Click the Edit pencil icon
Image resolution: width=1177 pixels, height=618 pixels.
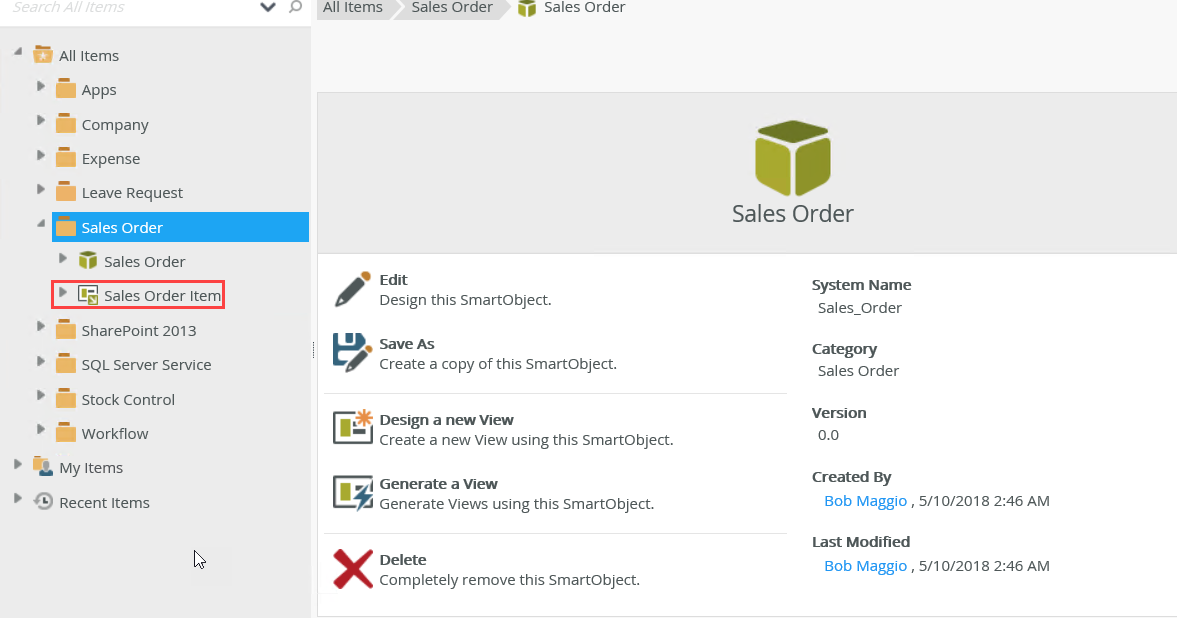point(352,289)
